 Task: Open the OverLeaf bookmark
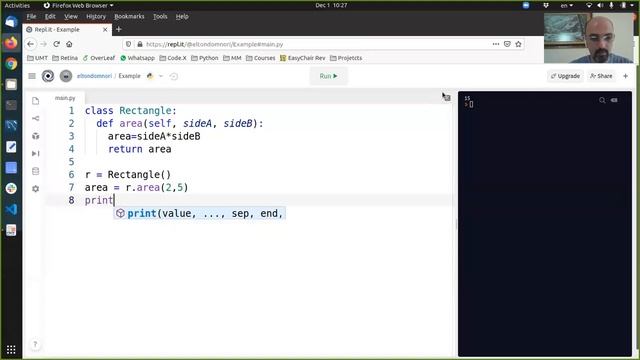coord(99,58)
